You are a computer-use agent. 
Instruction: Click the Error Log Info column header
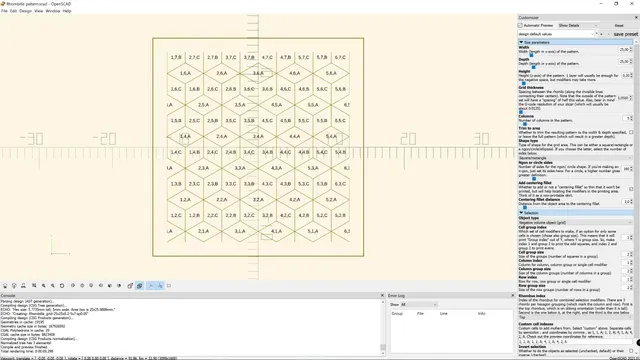[x=482, y=313]
